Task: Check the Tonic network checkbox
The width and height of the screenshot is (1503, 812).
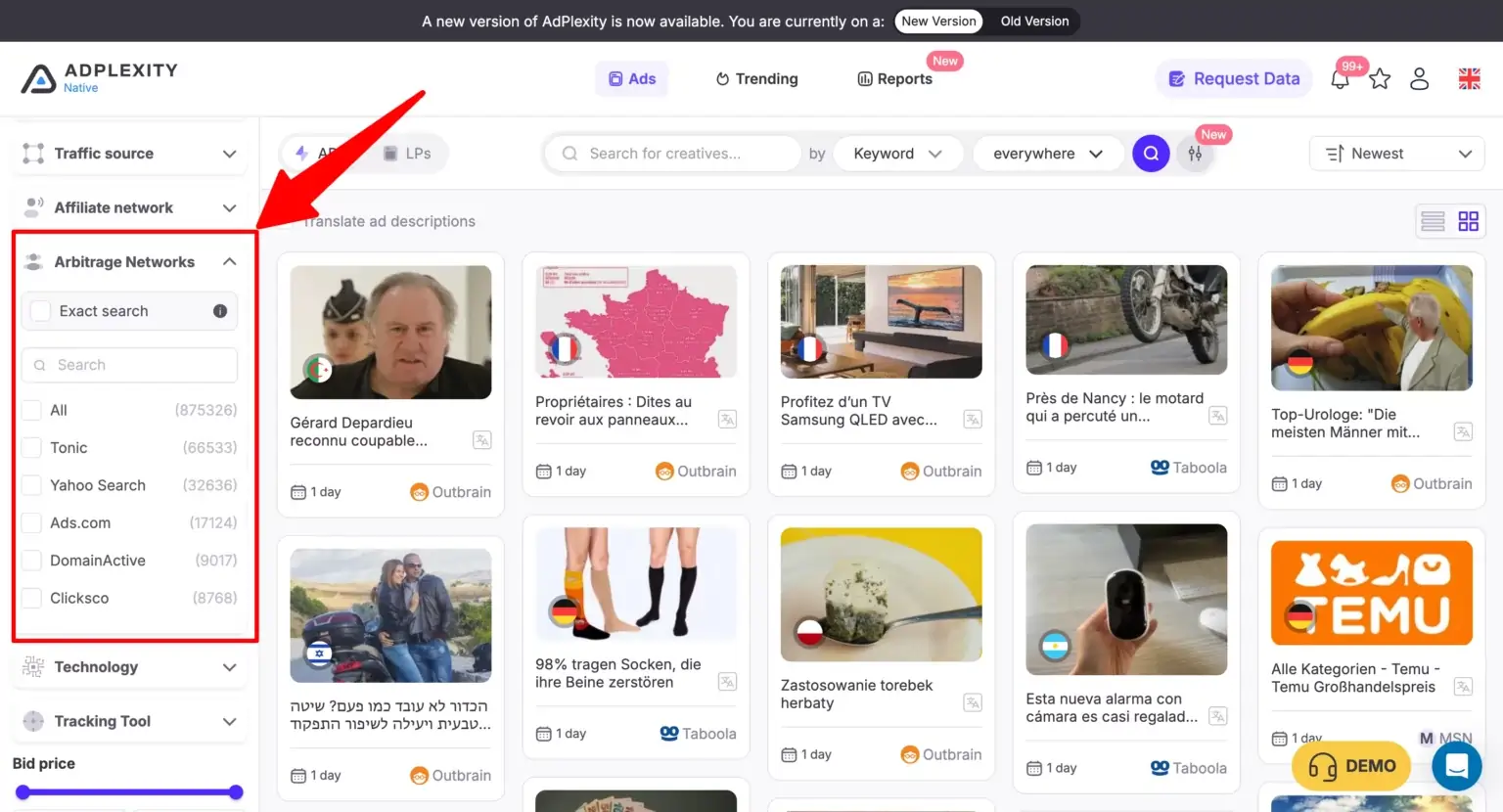Action: (32, 448)
